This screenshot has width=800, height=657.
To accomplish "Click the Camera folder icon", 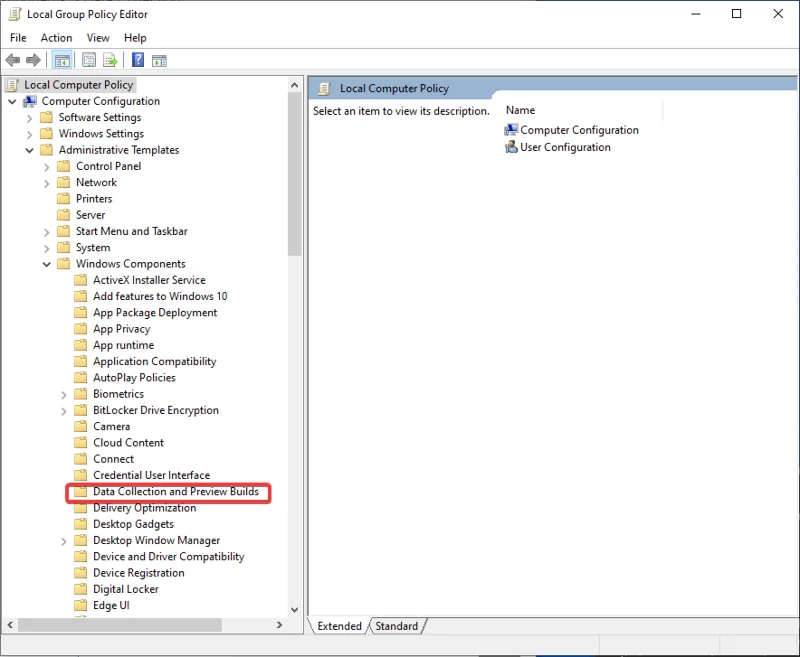I will tap(81, 426).
